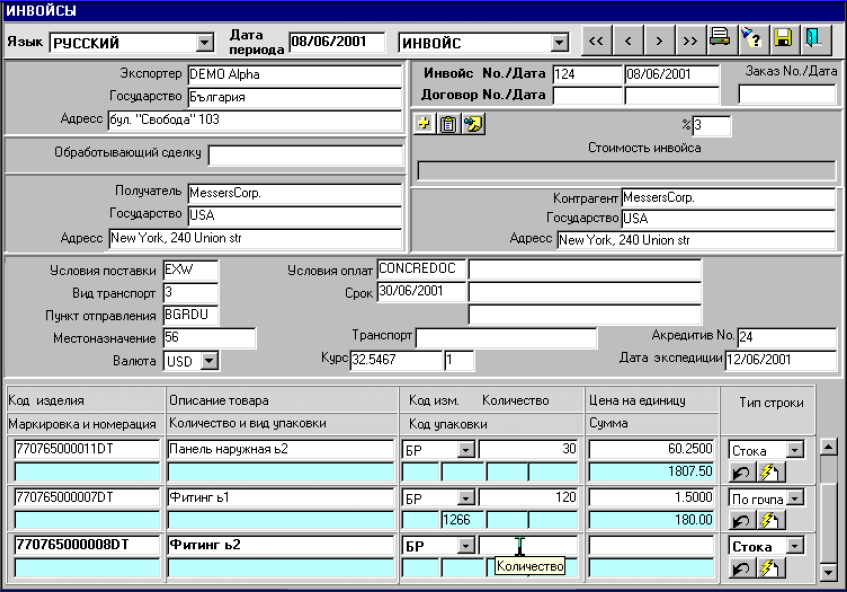Exit form using the door icon
Screen dimensions: 847x592
[x=815, y=41]
